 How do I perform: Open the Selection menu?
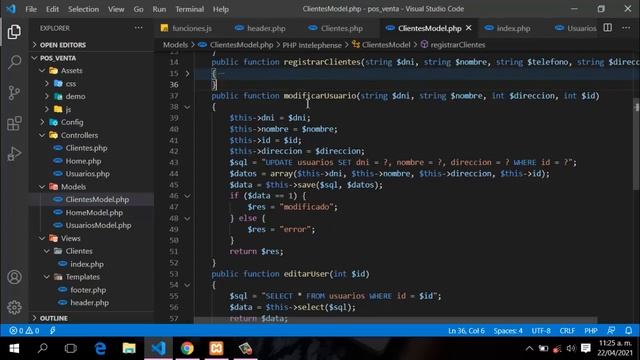pyautogui.click(x=83, y=9)
